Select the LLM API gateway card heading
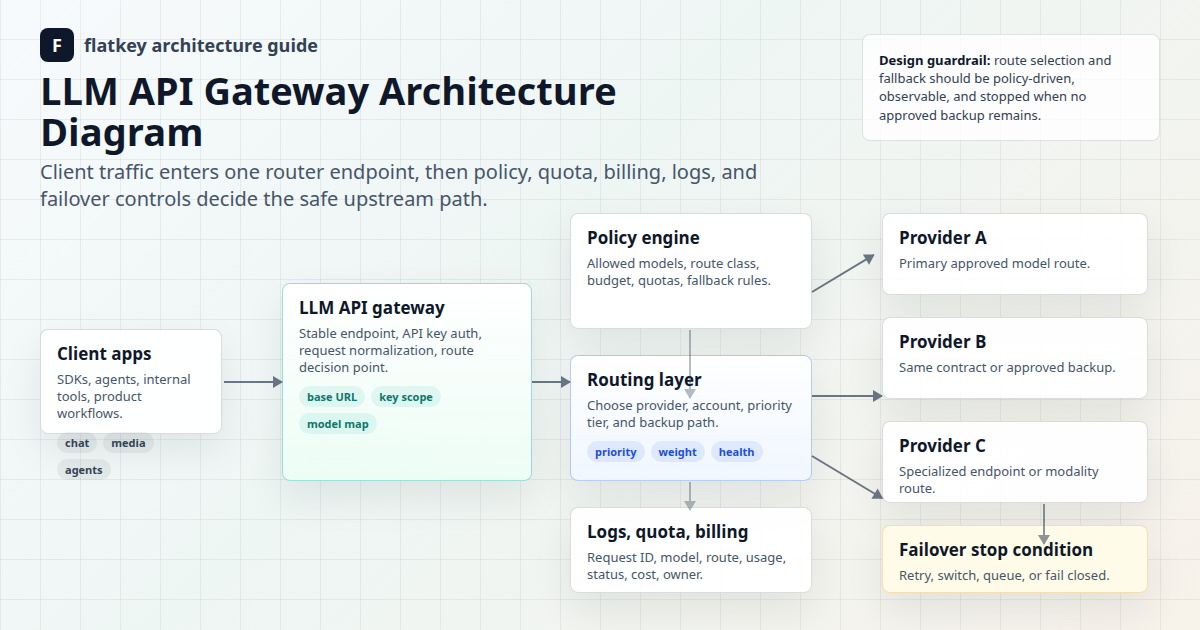 [372, 308]
